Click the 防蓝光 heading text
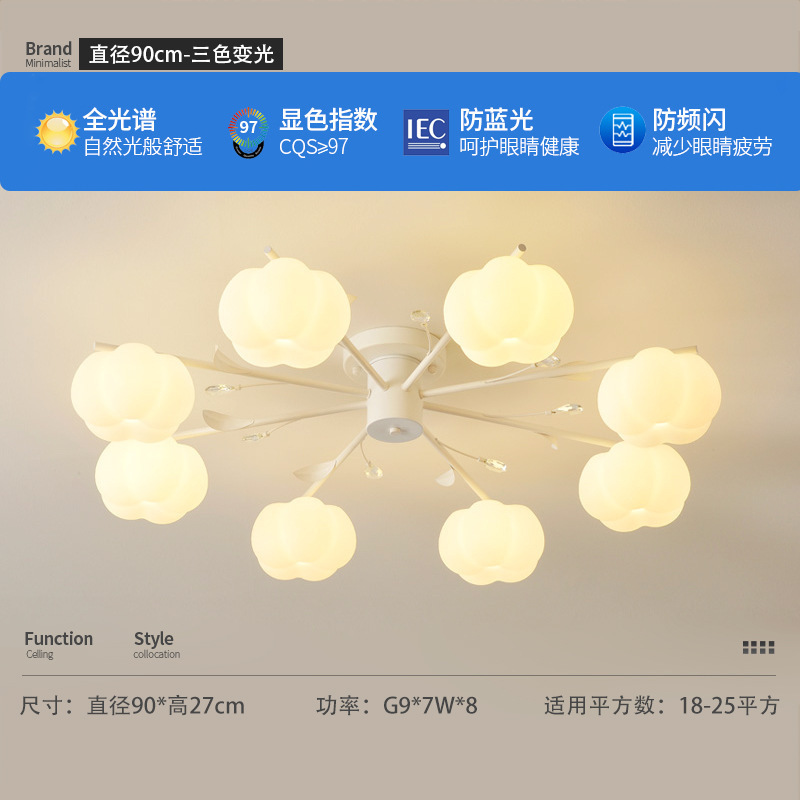The height and width of the screenshot is (800, 800). (x=496, y=120)
